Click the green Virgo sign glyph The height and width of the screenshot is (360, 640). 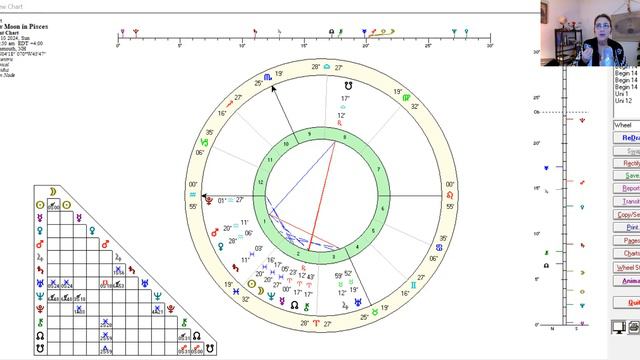point(407,98)
